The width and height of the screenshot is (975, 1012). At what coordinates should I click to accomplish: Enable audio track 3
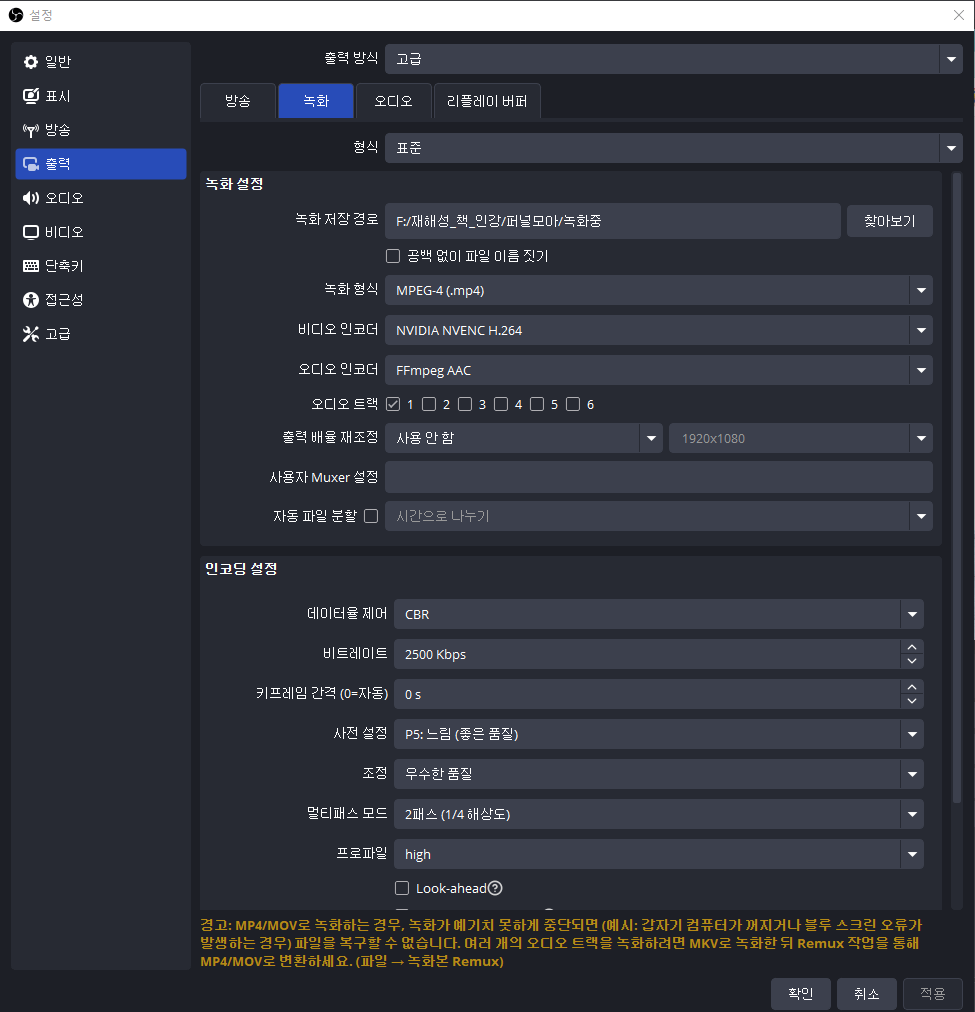click(x=465, y=405)
